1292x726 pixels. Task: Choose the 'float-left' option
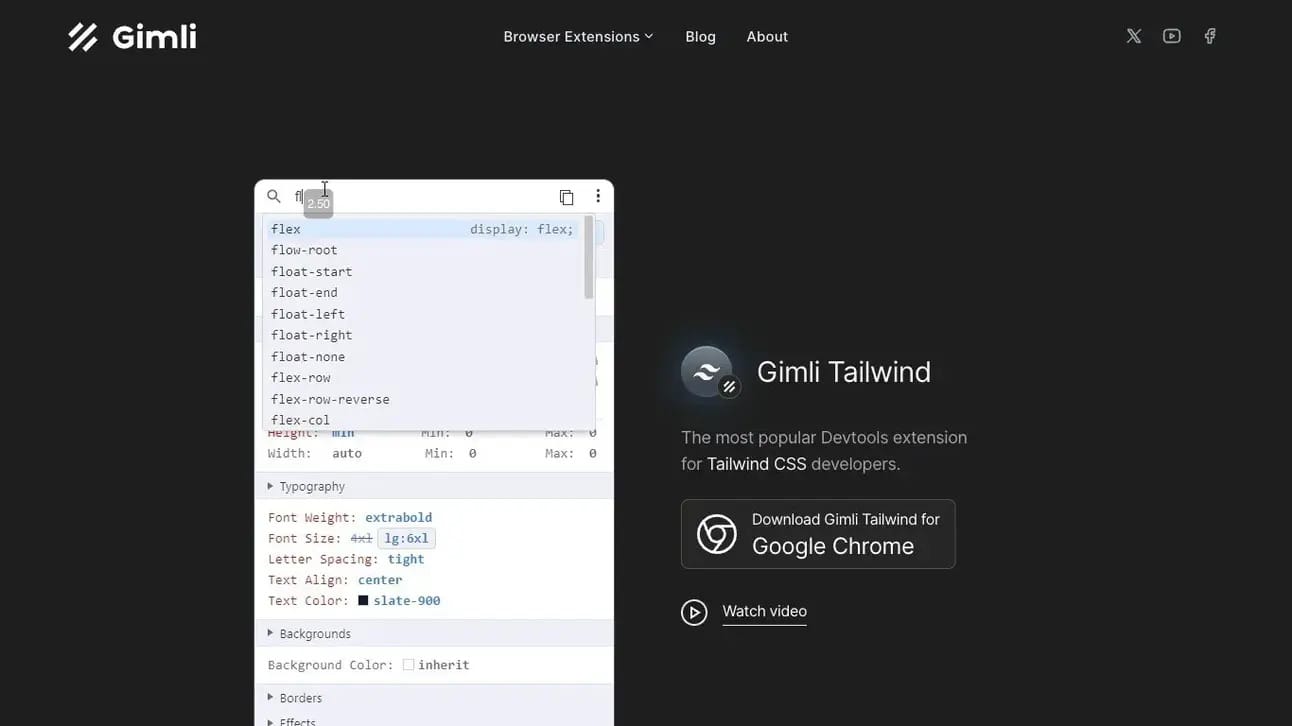pyautogui.click(x=423, y=314)
